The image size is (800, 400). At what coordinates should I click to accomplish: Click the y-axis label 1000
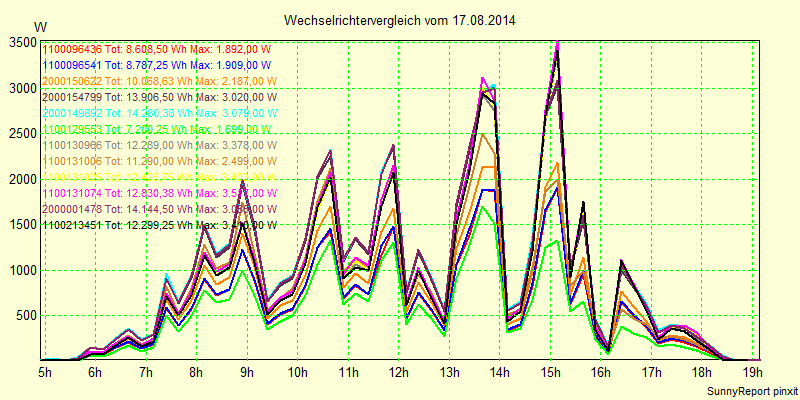pos(23,270)
